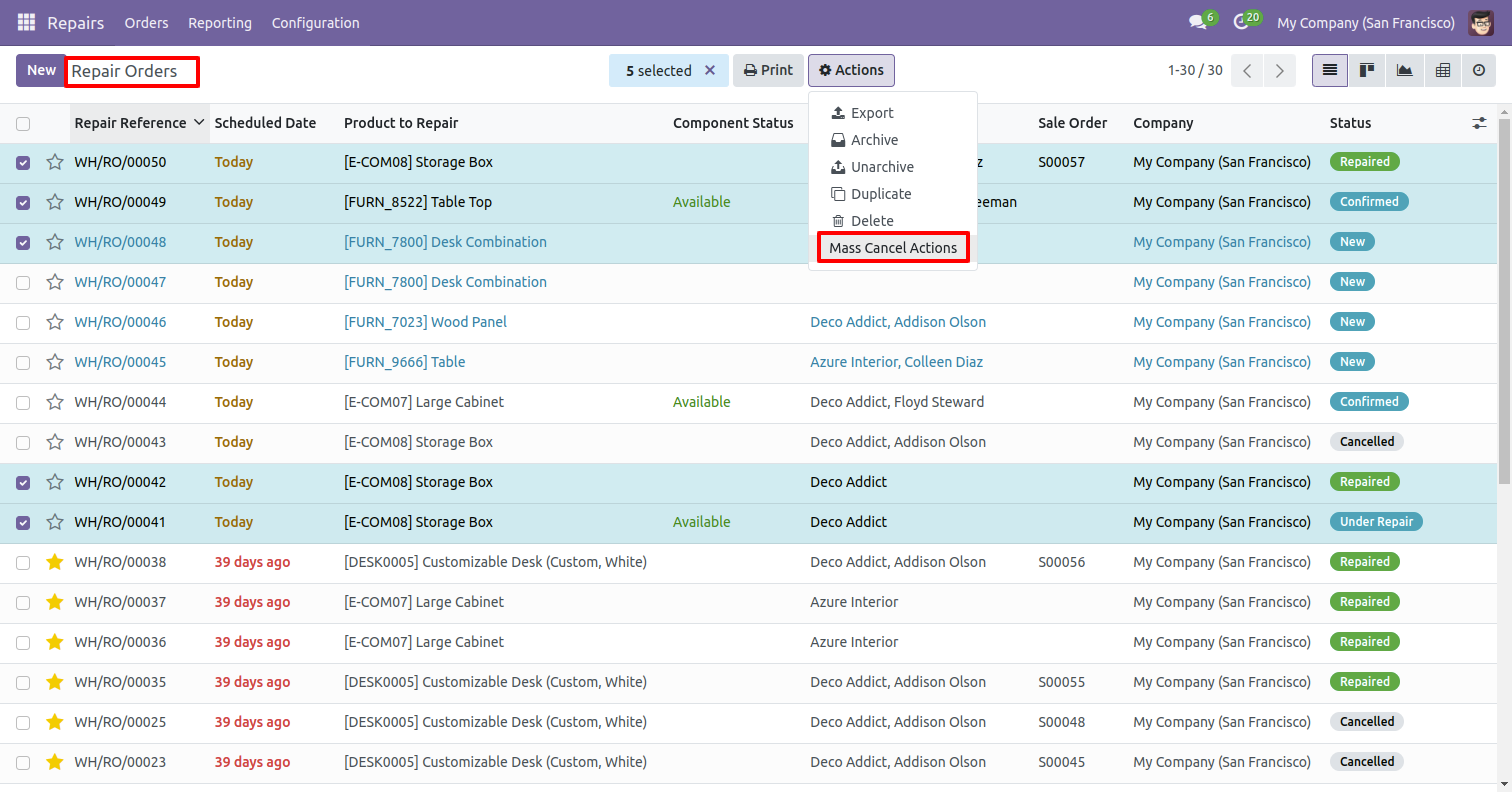This screenshot has height=792, width=1512.
Task: Open the My Company (San Francisco) switcher
Action: [1366, 22]
